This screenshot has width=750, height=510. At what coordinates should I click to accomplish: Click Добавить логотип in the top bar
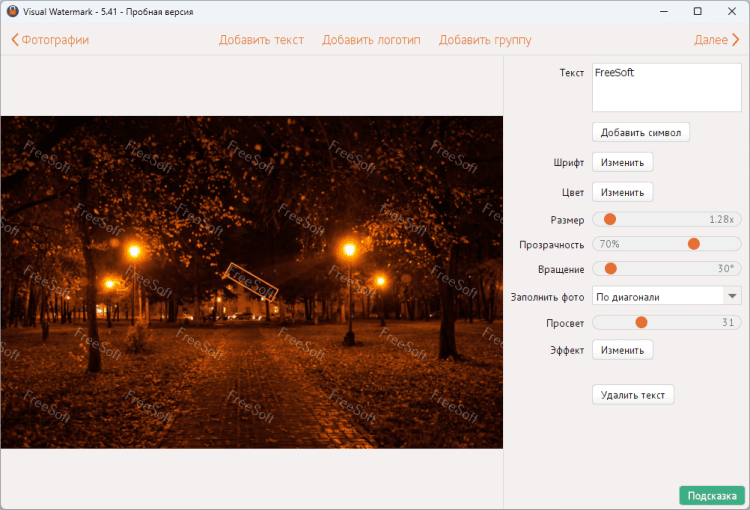[x=371, y=40]
